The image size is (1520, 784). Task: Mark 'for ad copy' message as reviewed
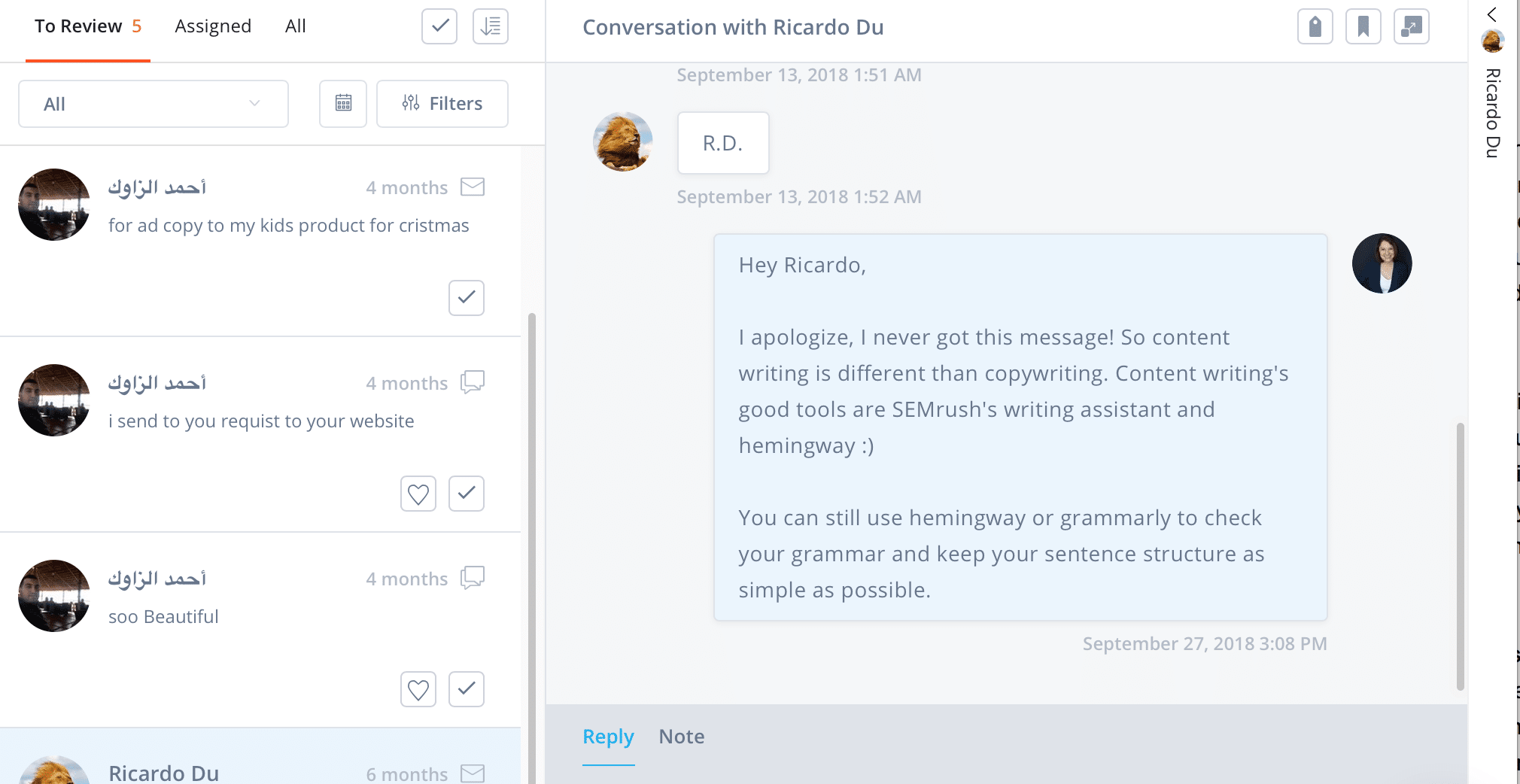[467, 298]
